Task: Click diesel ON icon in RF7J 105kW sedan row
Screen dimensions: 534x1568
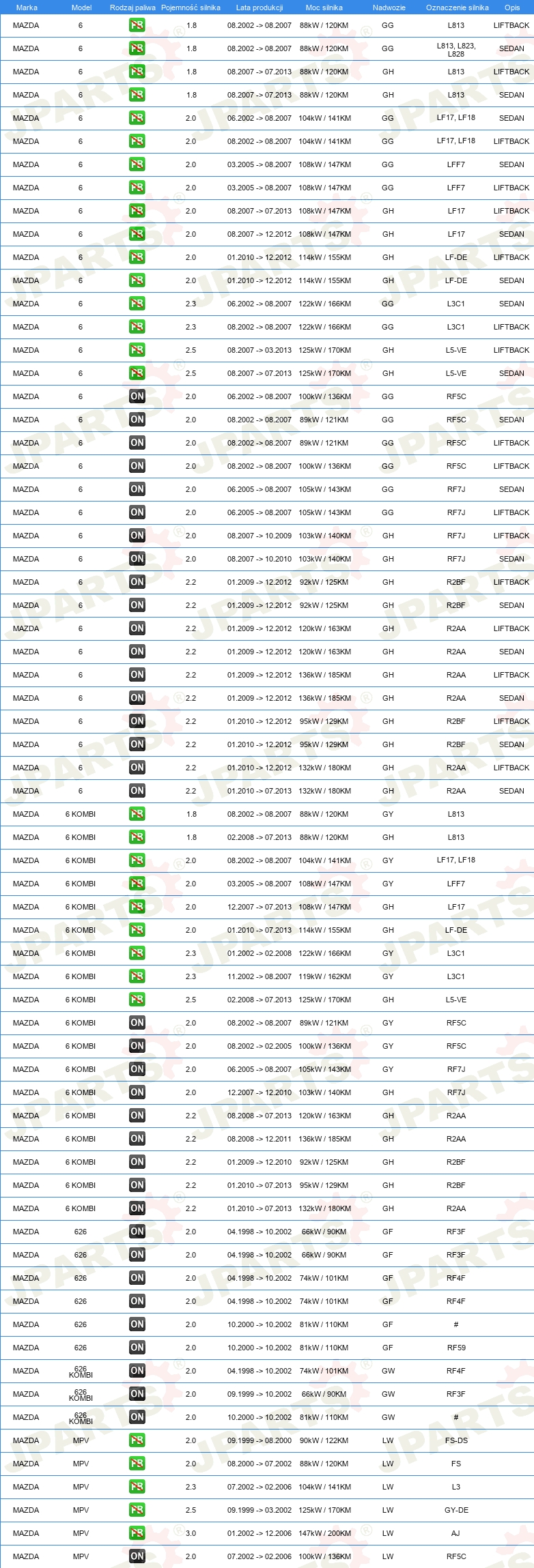Action: pyautogui.click(x=137, y=489)
